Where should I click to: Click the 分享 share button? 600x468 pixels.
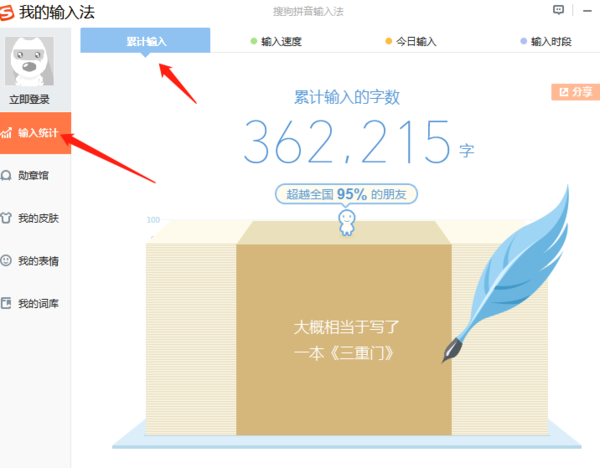pos(576,92)
